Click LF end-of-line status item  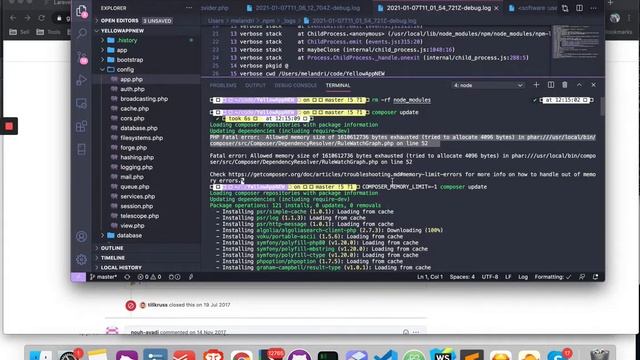pyautogui.click(x=508, y=277)
